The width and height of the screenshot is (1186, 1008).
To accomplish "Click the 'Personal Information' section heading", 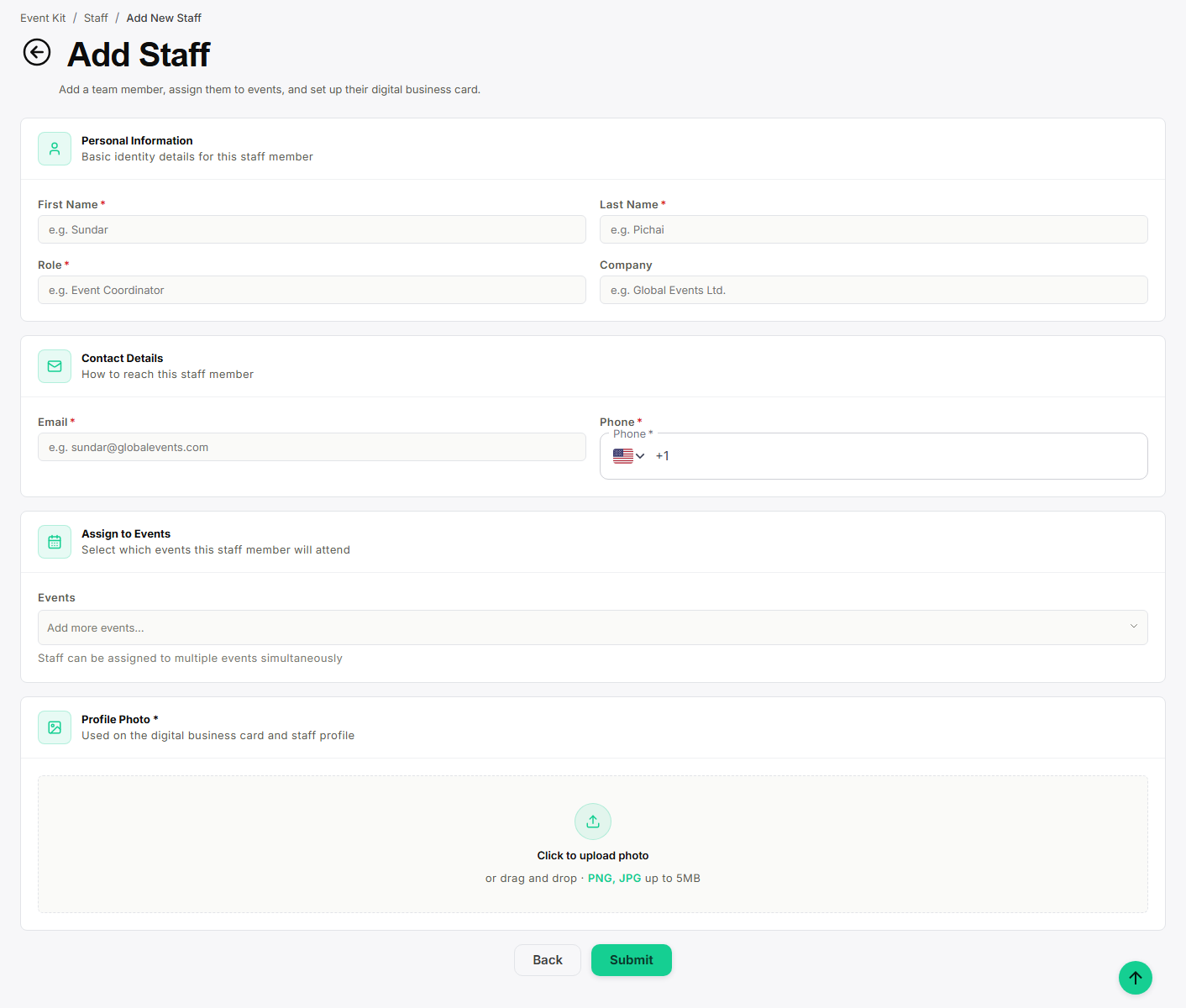I will tap(137, 141).
